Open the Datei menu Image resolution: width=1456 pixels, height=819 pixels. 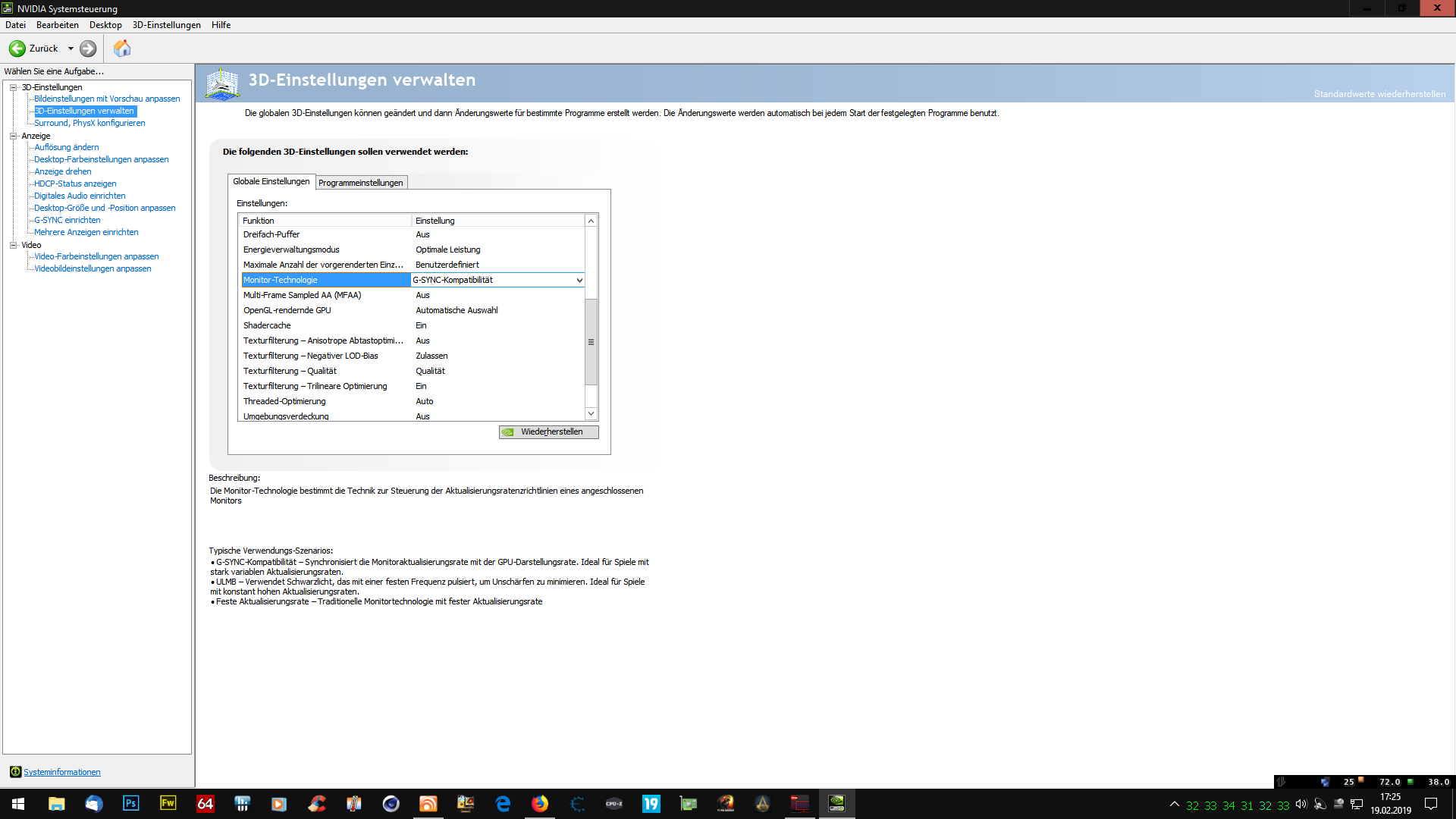coord(15,25)
